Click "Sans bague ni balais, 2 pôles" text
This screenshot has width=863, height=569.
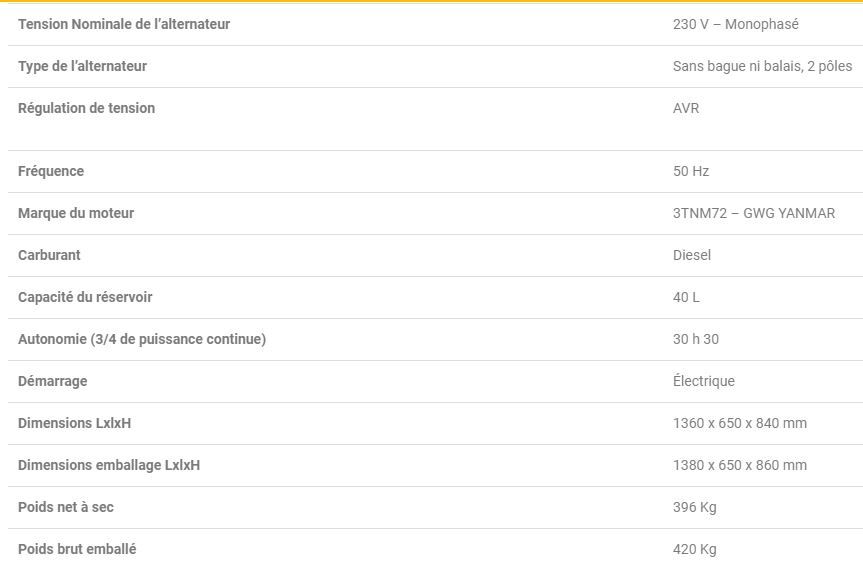tap(762, 66)
